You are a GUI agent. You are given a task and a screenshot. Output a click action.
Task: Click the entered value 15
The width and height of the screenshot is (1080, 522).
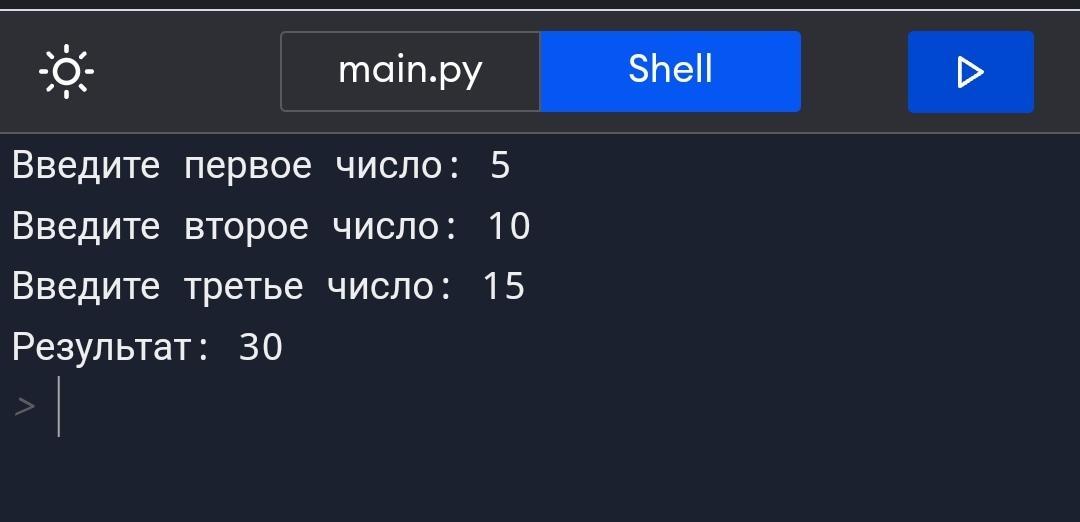(504, 287)
